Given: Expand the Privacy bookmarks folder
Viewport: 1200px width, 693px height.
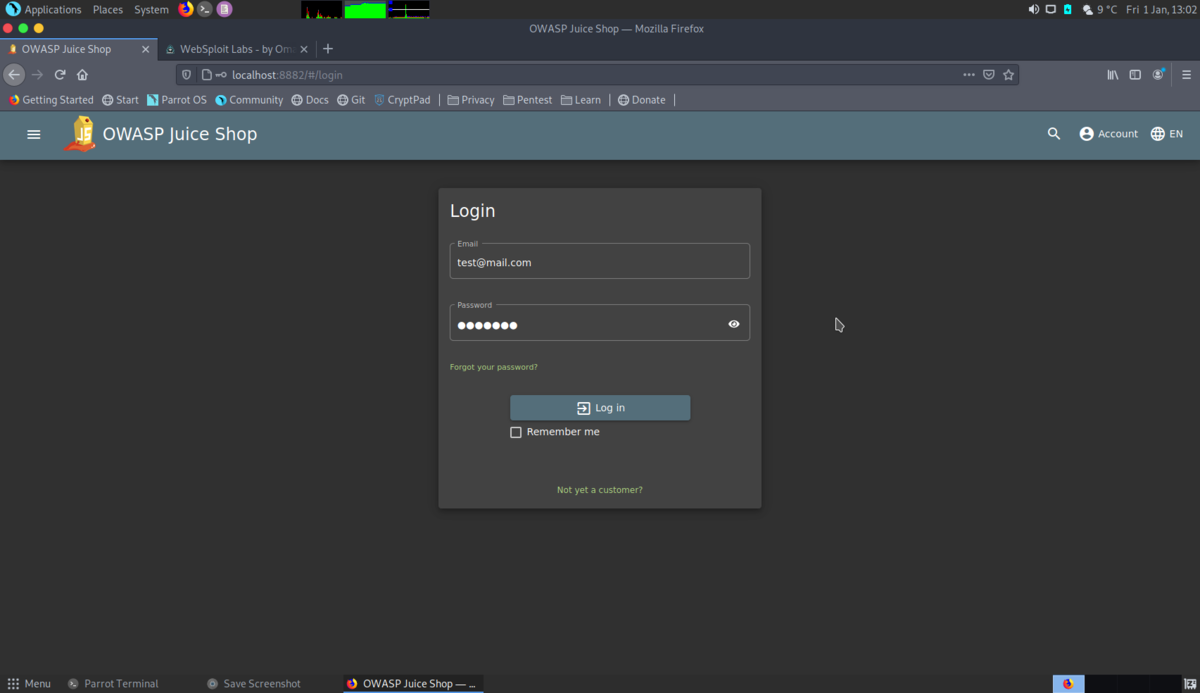Looking at the screenshot, I should (x=471, y=100).
